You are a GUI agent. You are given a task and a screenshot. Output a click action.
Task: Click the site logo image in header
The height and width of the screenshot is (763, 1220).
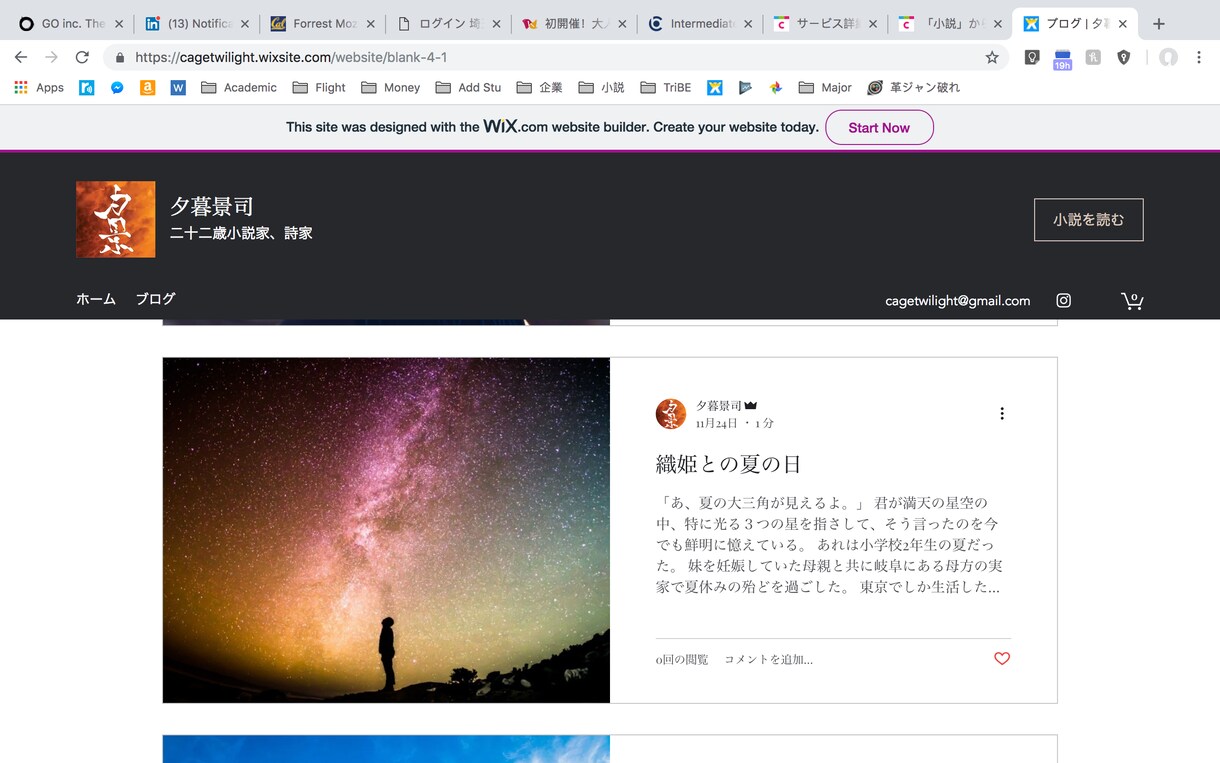[116, 219]
